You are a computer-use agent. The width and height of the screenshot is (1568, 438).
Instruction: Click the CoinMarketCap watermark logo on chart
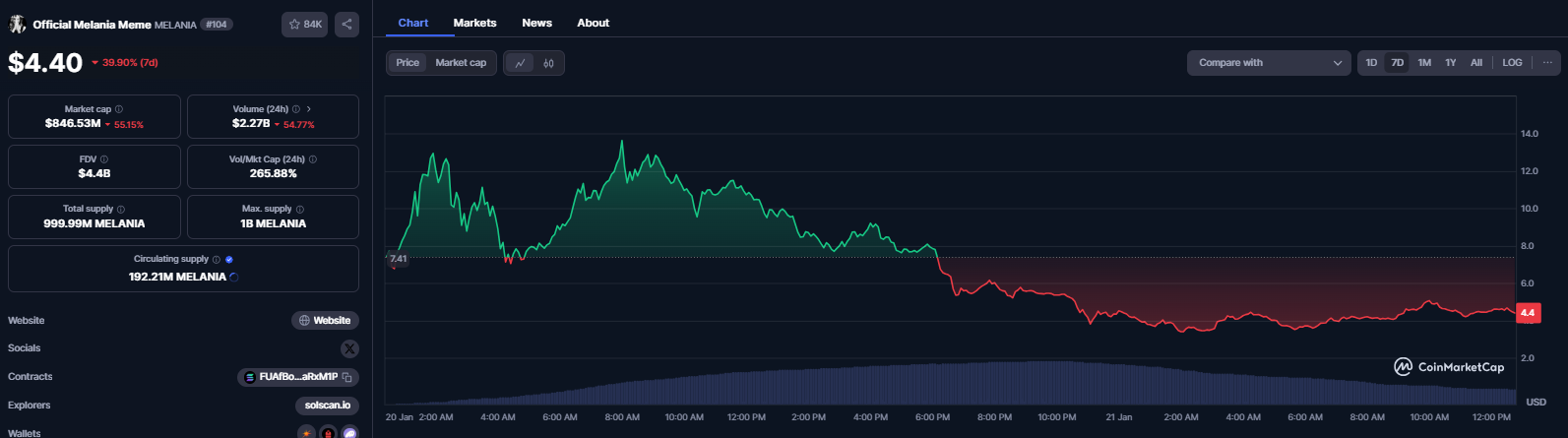coord(1449,367)
